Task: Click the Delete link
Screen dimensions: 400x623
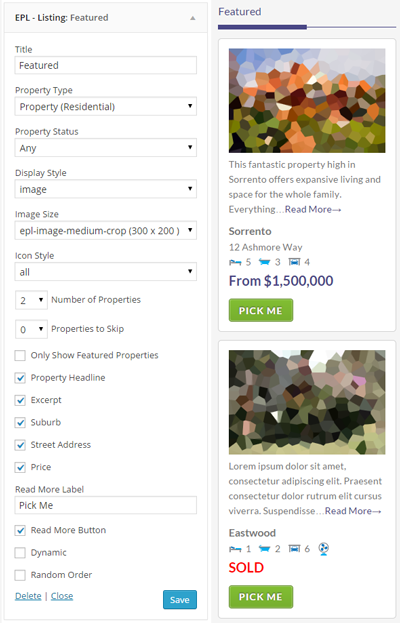Action: (28, 596)
